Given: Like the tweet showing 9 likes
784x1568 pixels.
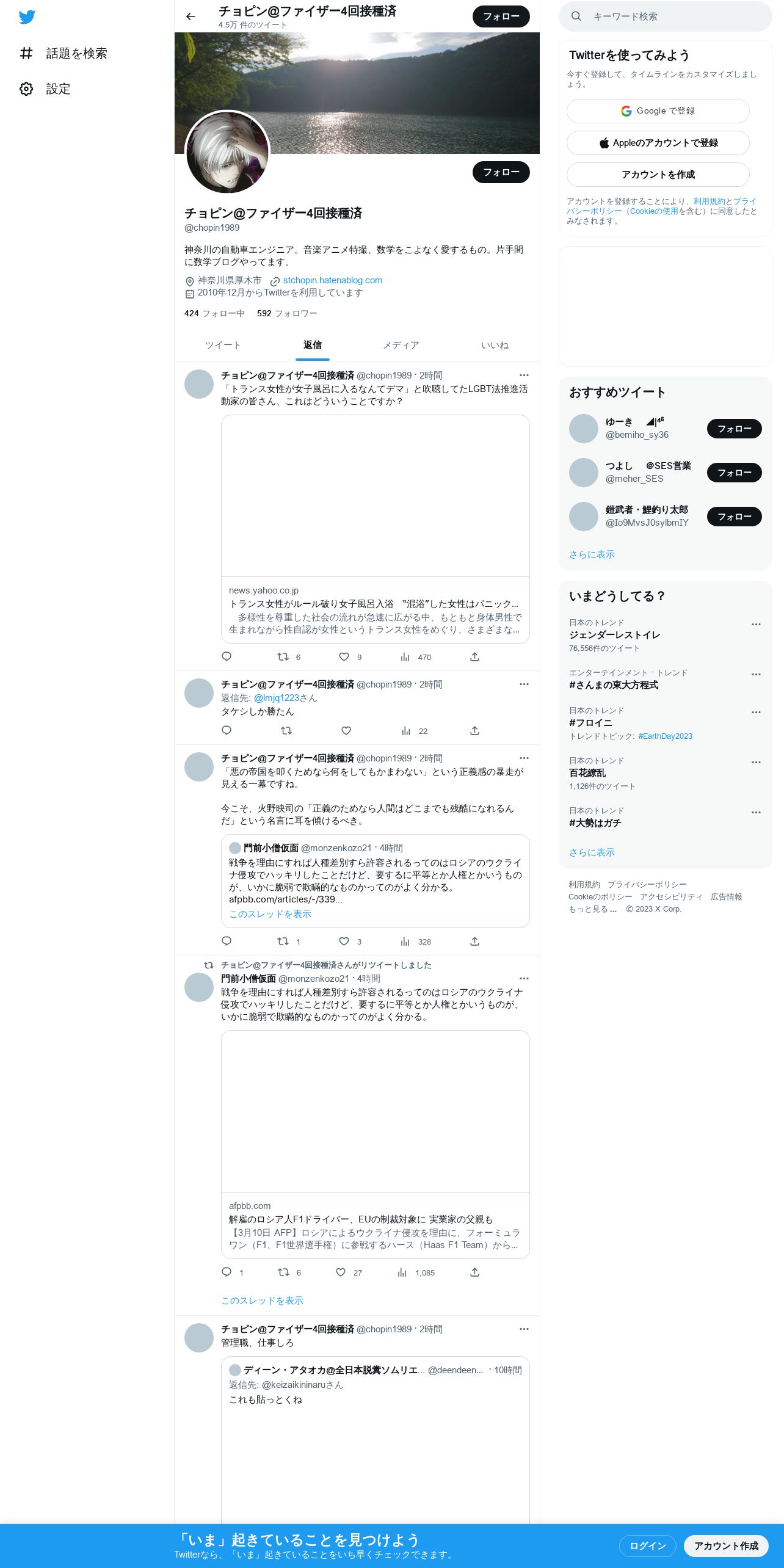Looking at the screenshot, I should point(344,656).
